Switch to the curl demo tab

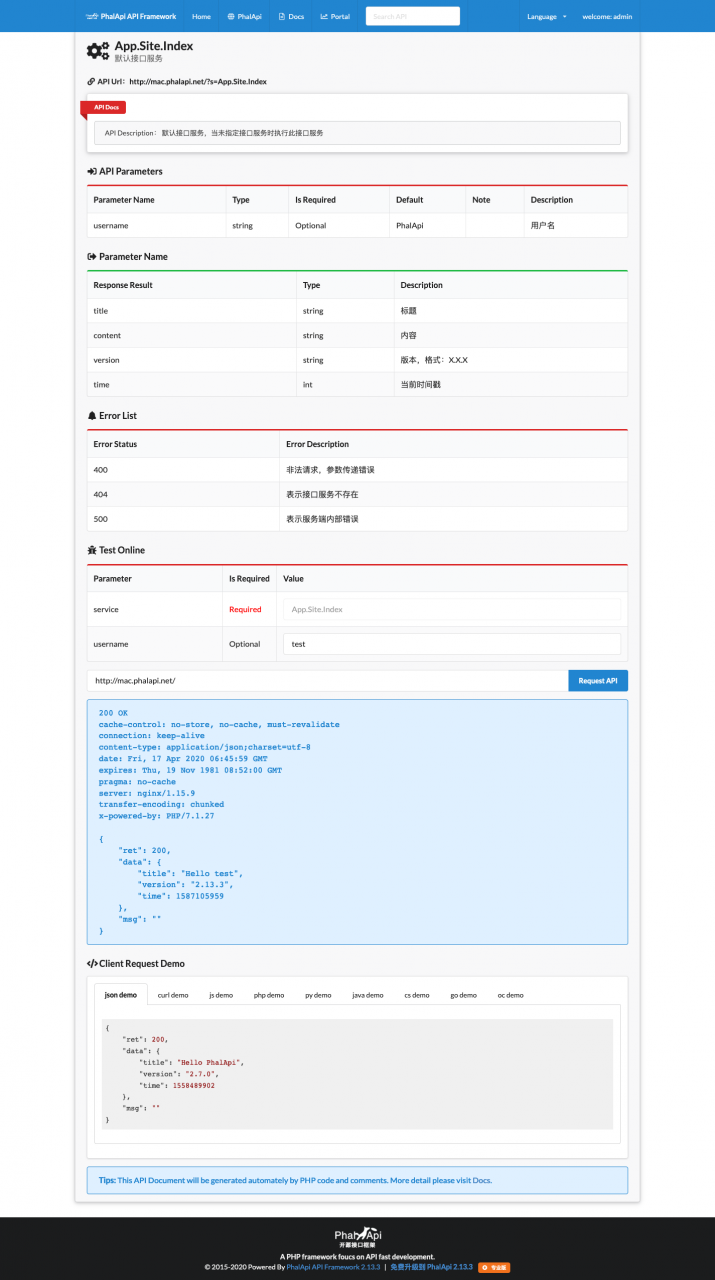click(173, 995)
